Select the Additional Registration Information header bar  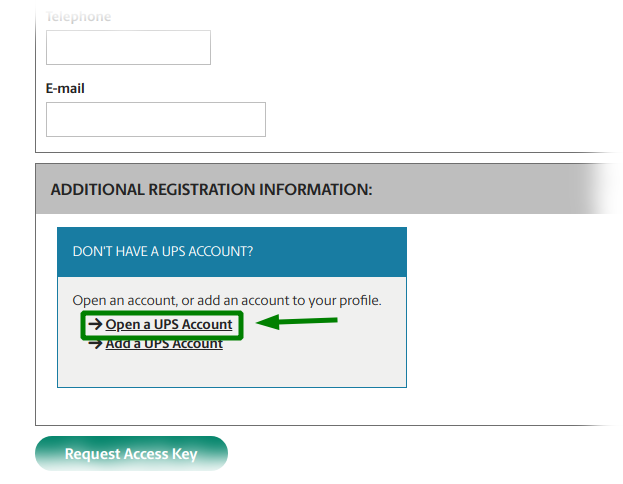(x=328, y=189)
